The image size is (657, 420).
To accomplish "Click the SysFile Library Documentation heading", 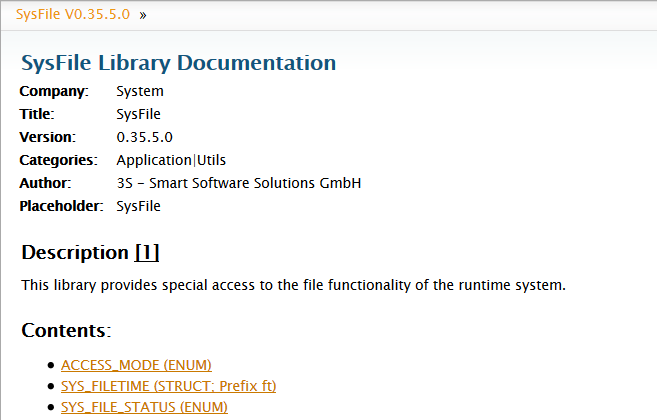I will [x=178, y=63].
